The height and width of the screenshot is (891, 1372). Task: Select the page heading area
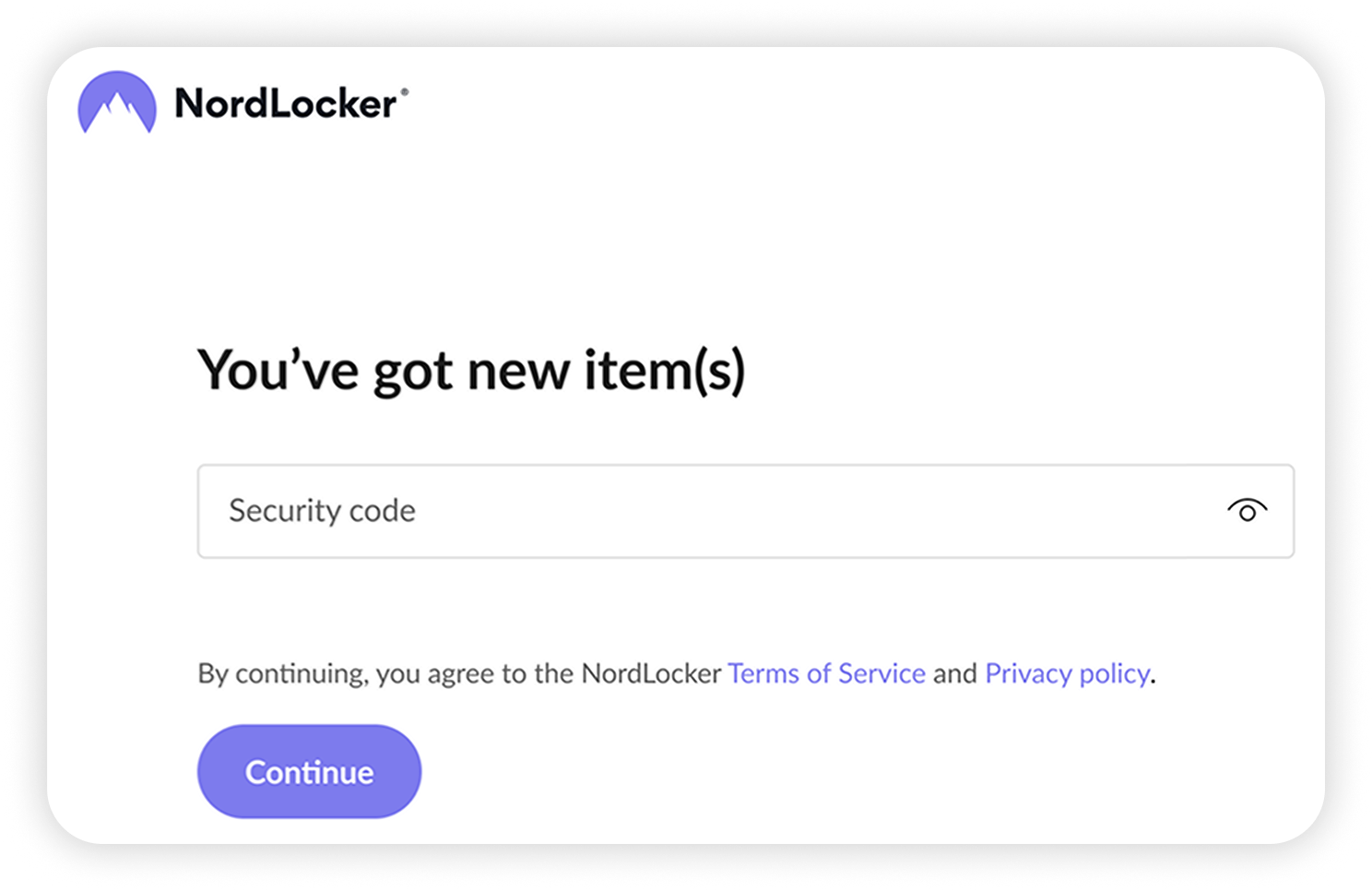tap(472, 371)
